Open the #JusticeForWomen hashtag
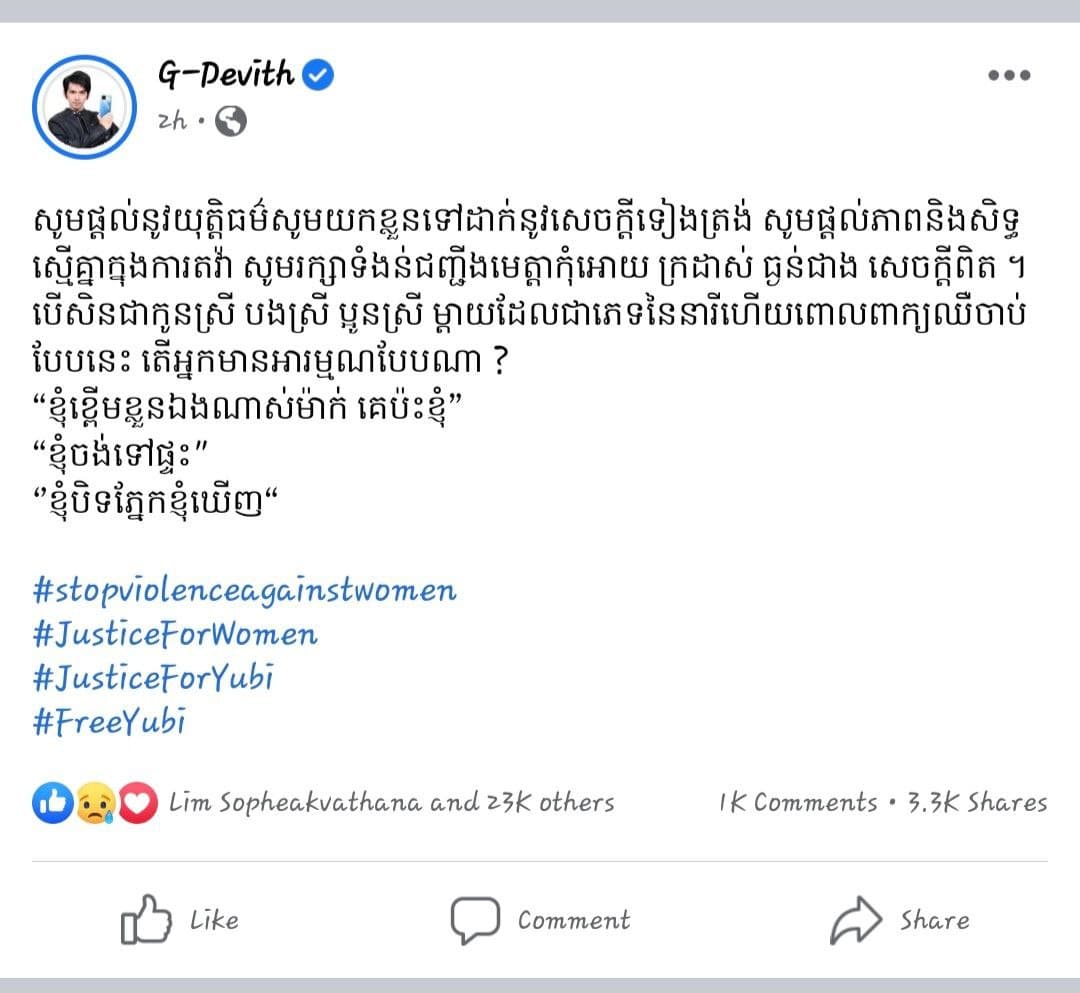The image size is (1080, 993). tap(175, 634)
